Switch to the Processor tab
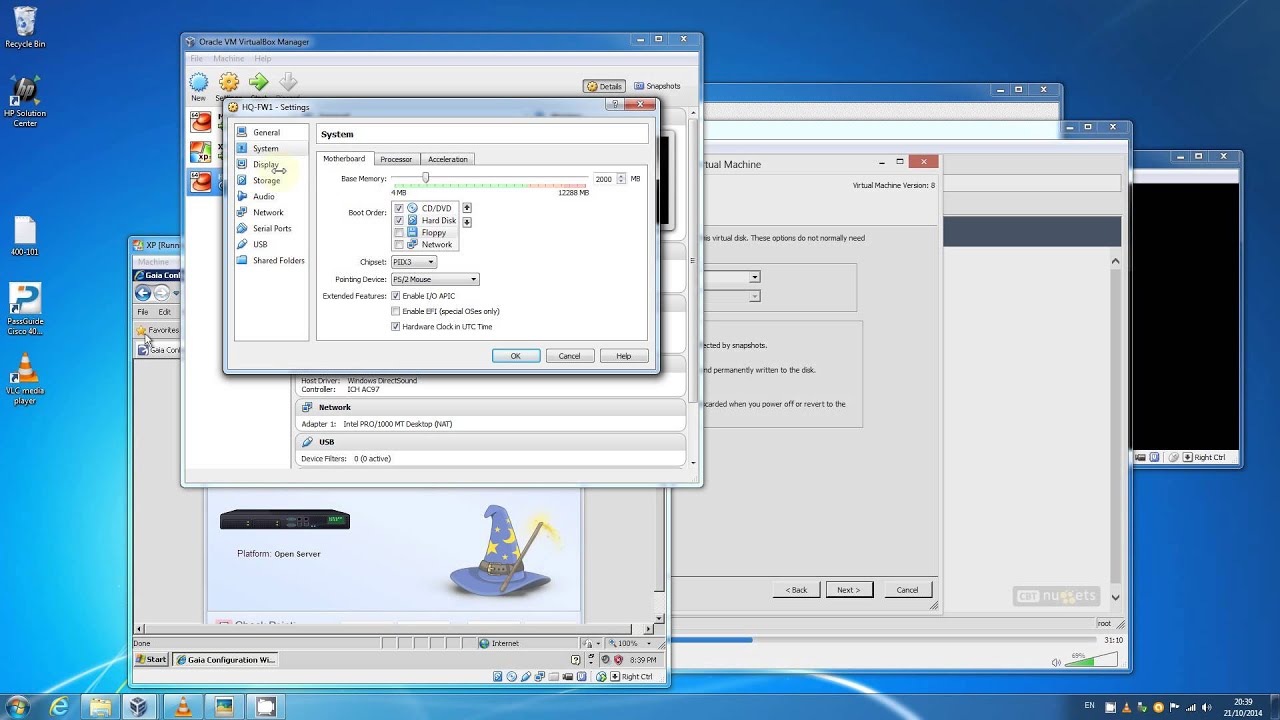1280x720 pixels. coord(396,159)
